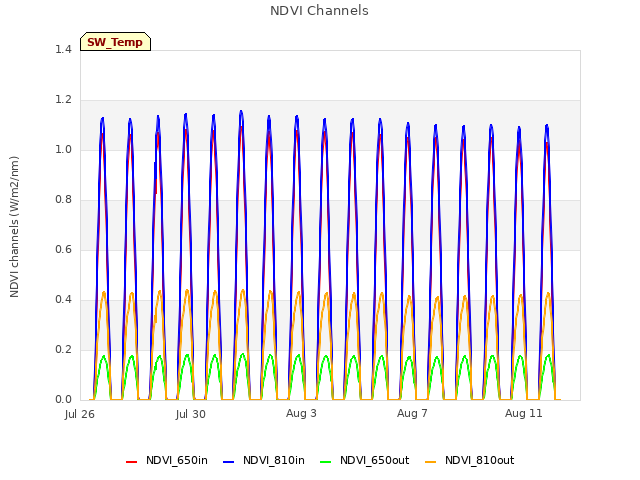Toggle the NDVI_810out legend entry
This screenshot has height=480, width=640.
(469, 461)
